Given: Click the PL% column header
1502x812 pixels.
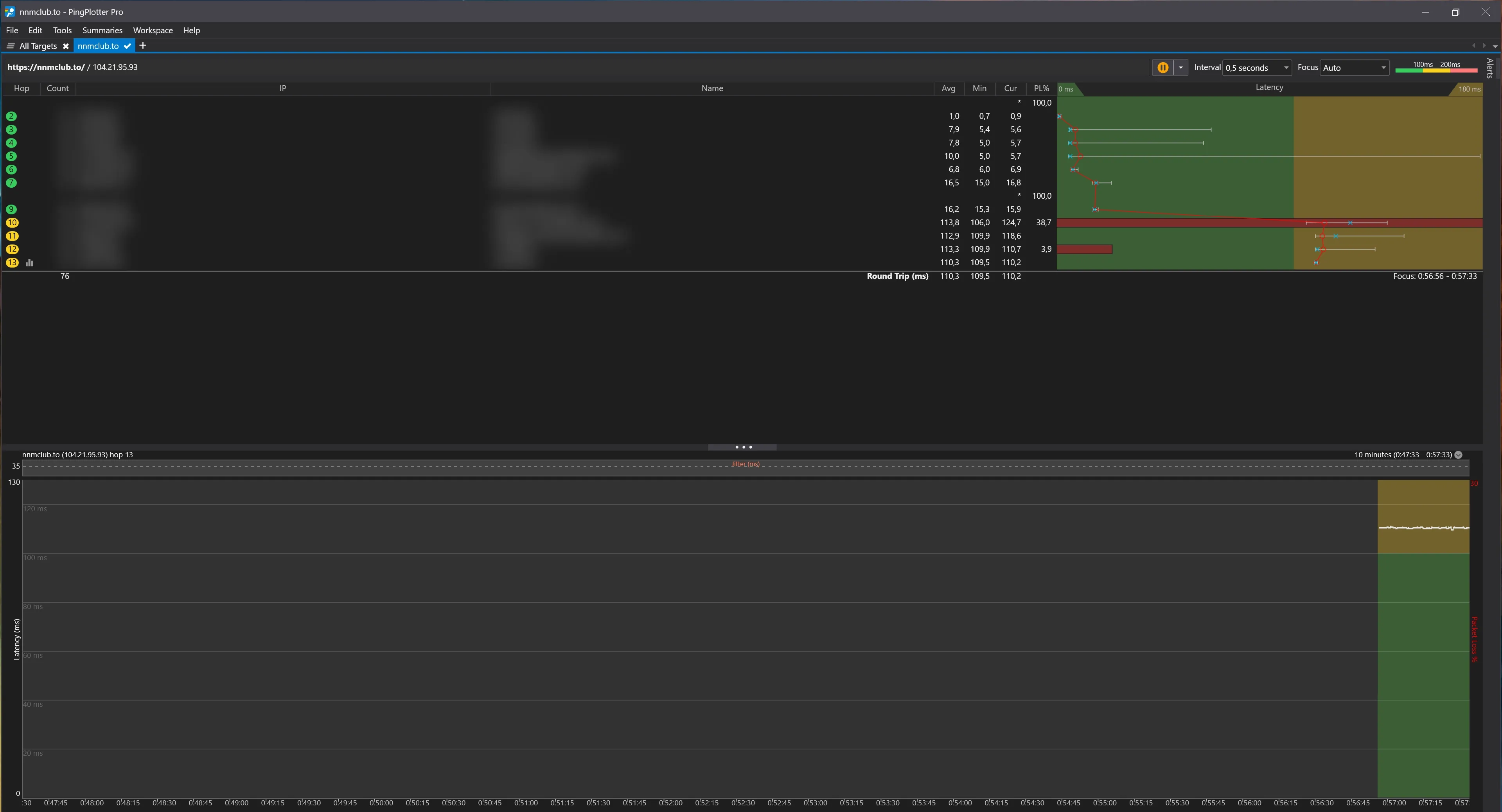Looking at the screenshot, I should (1041, 89).
